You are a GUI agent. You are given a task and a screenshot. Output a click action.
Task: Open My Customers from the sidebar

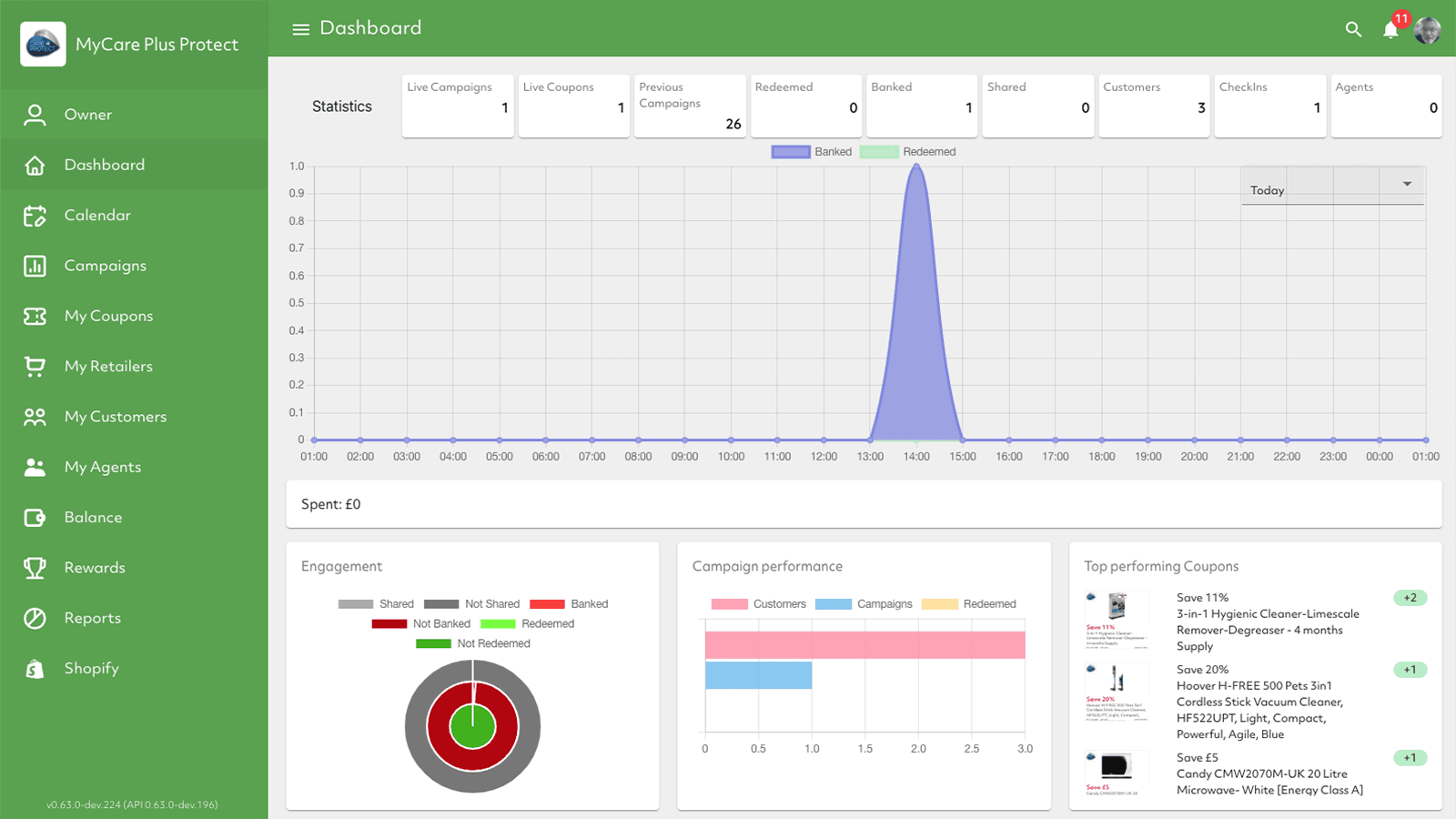116,416
